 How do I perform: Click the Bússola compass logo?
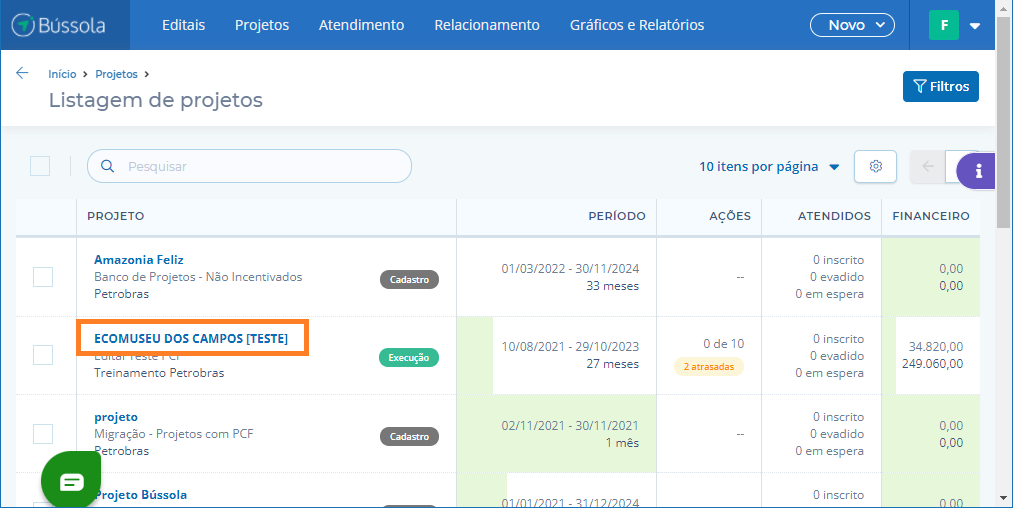click(x=59, y=25)
